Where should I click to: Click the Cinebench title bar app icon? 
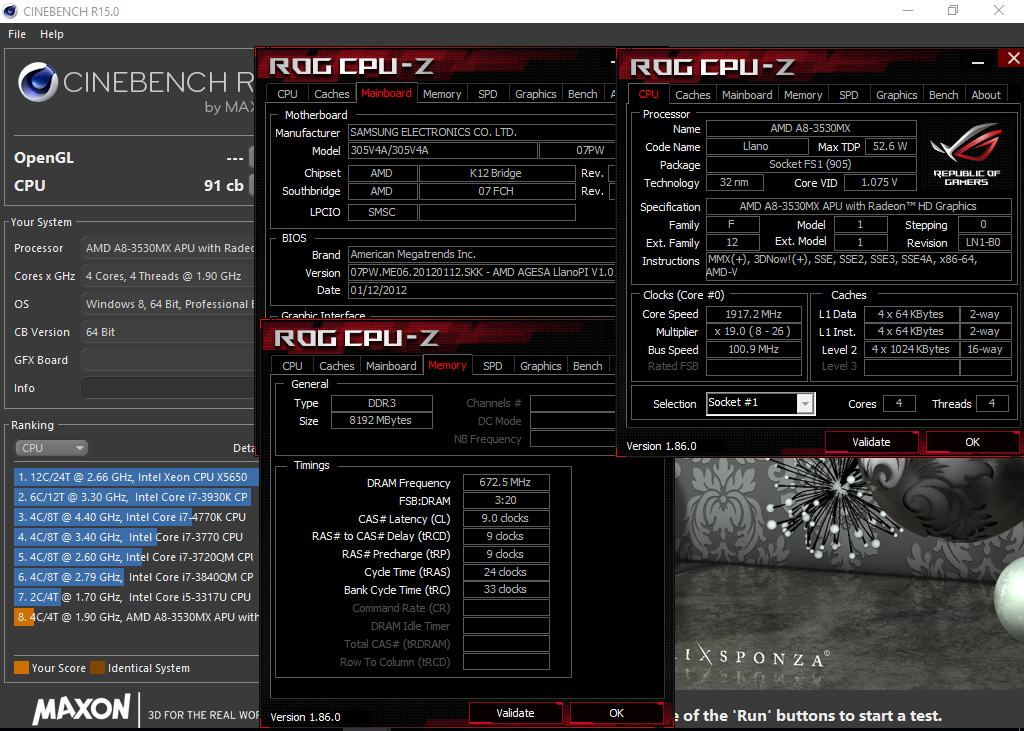(x=10, y=11)
